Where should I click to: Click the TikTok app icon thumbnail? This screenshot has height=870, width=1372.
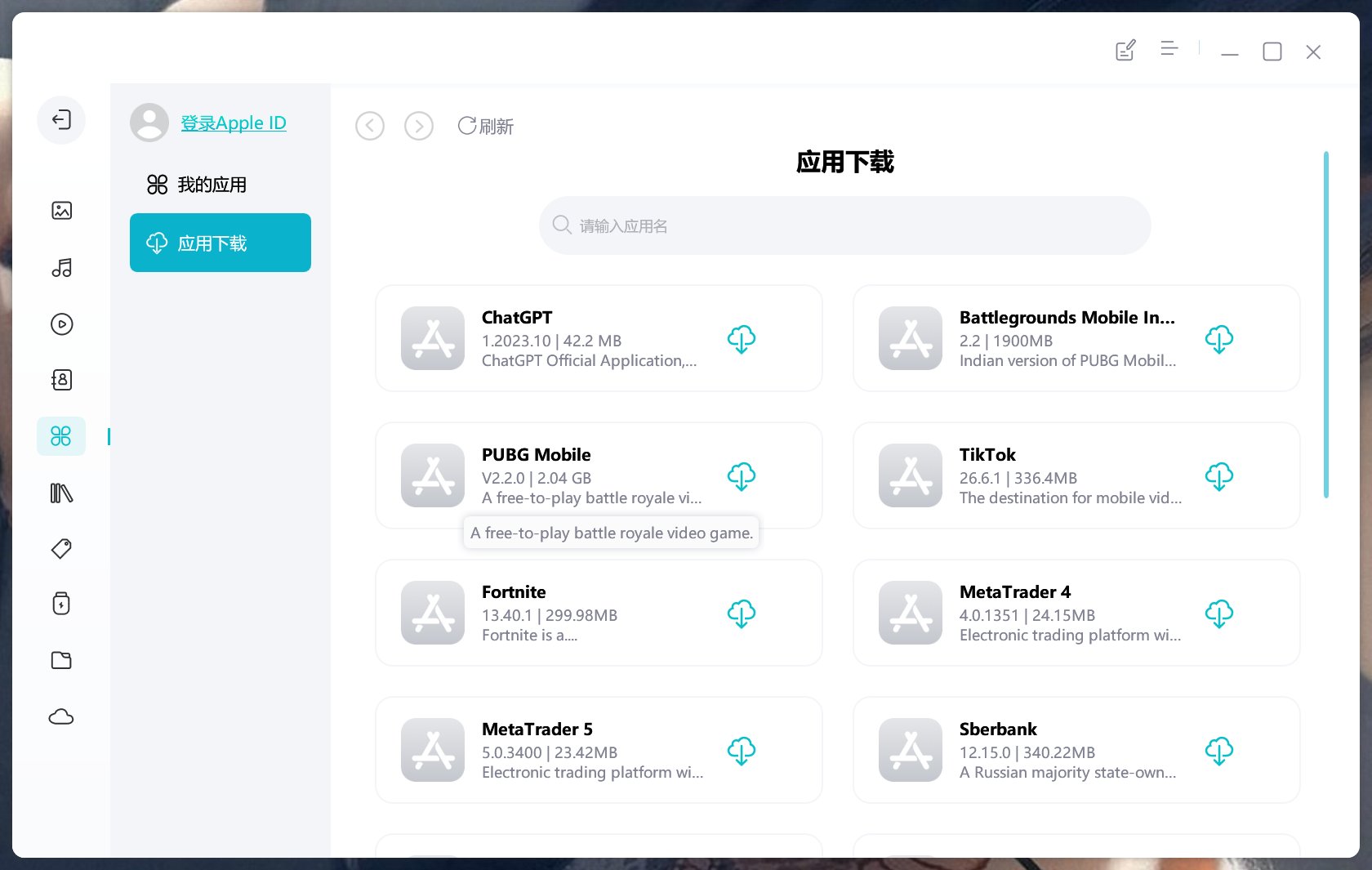coord(911,475)
